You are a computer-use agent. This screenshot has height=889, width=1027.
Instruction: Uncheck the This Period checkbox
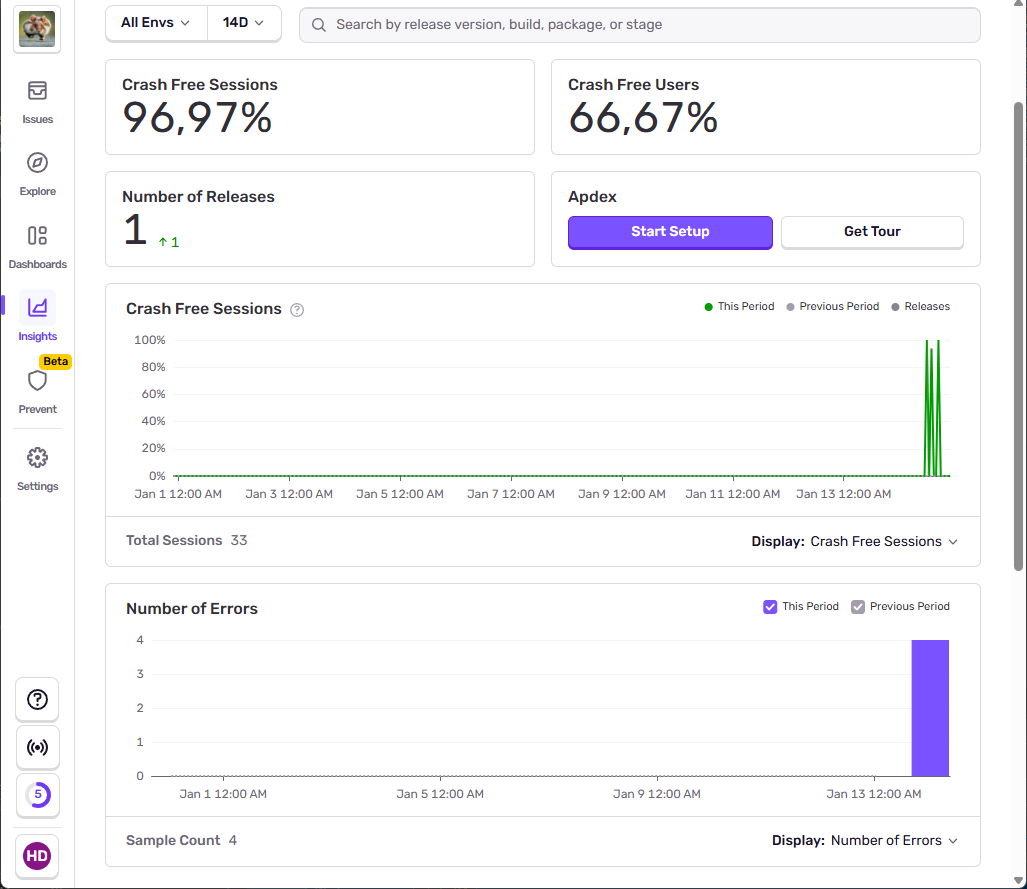pyautogui.click(x=770, y=607)
